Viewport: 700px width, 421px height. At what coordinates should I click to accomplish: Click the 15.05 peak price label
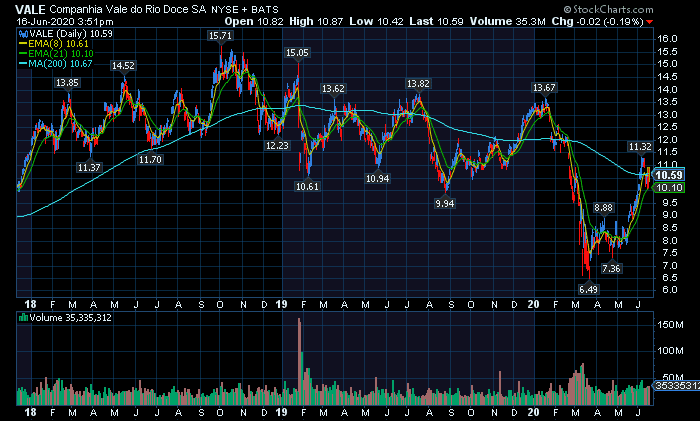[297, 53]
